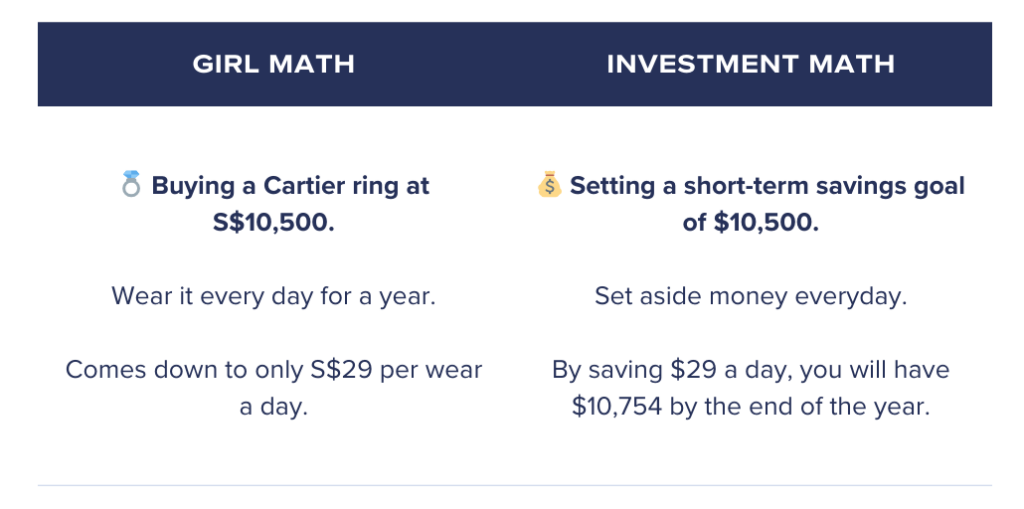Click 'Comes down to only S$29 per wear'

[274, 370]
